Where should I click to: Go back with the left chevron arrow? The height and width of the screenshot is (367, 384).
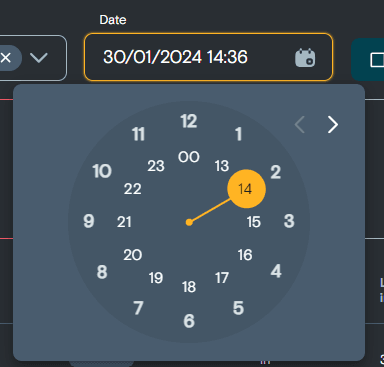(300, 125)
